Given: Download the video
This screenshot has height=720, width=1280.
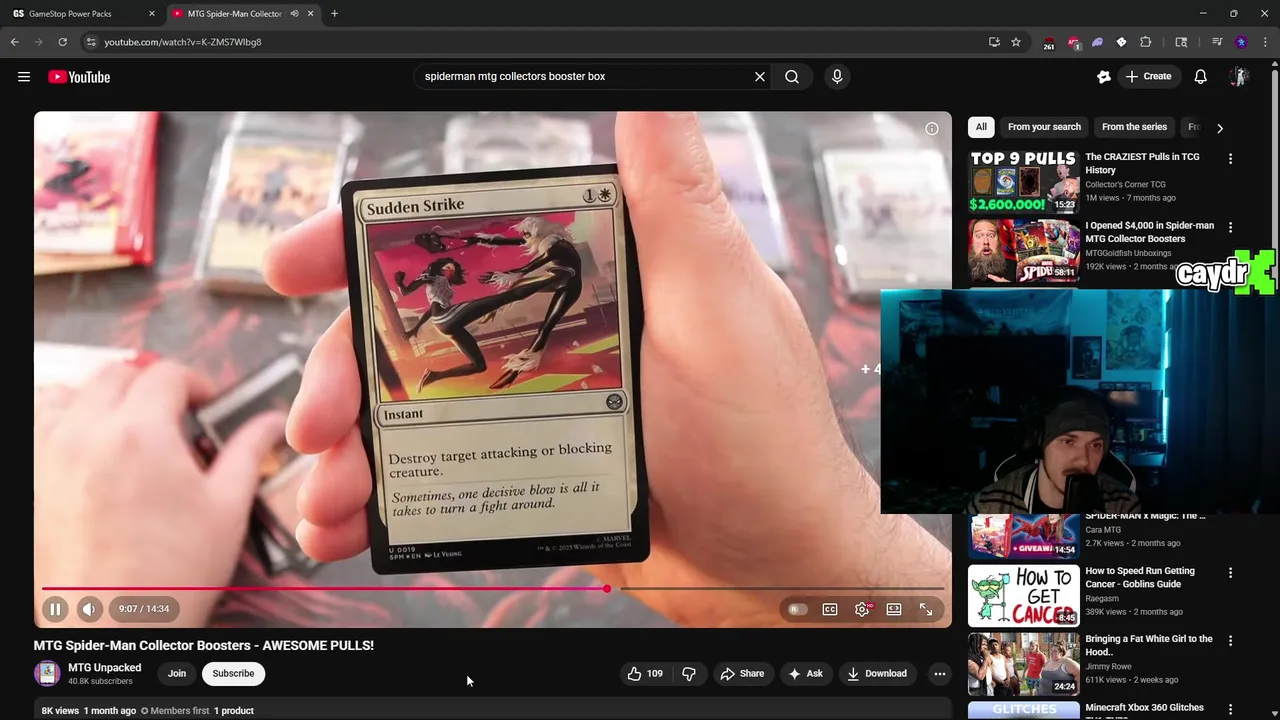Looking at the screenshot, I should point(877,674).
